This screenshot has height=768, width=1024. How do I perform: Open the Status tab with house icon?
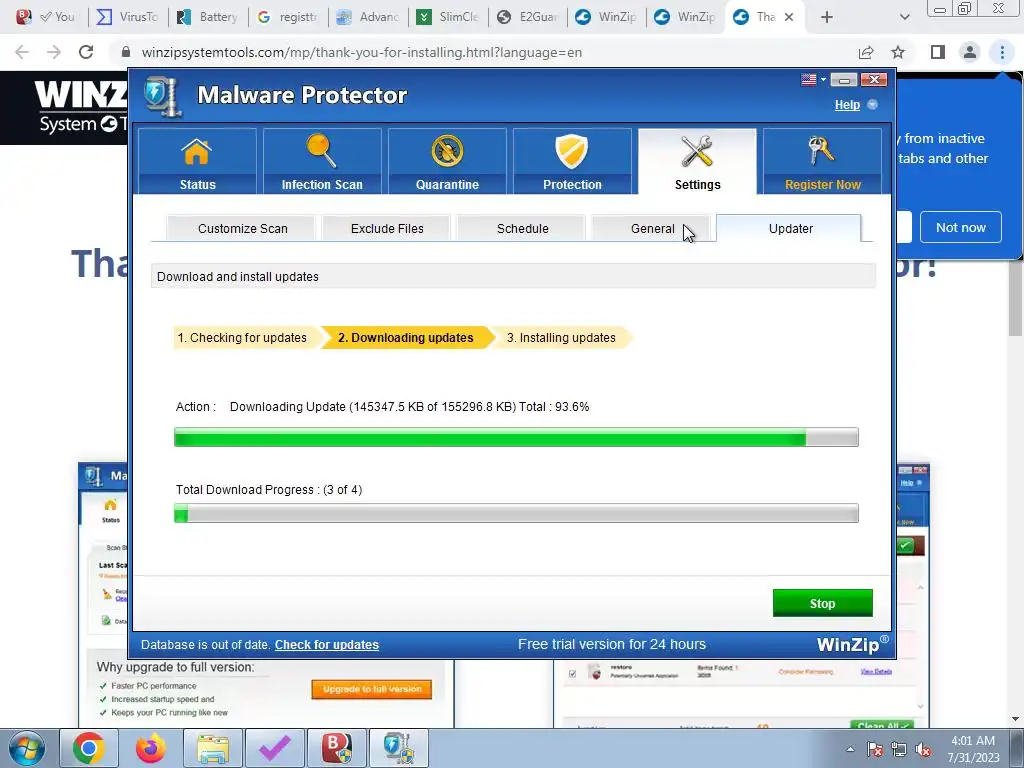pos(197,161)
